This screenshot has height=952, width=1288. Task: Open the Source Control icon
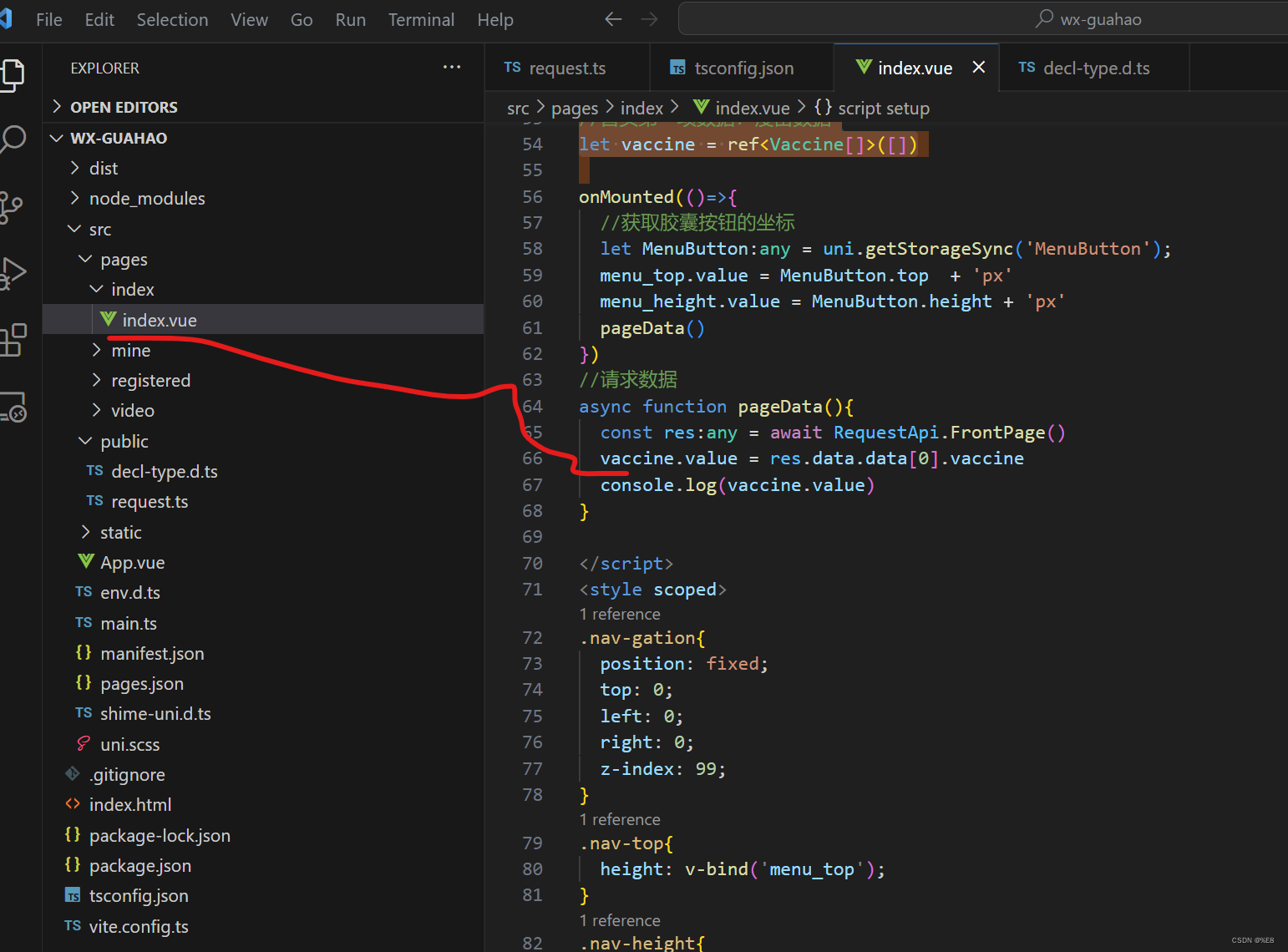(10, 207)
